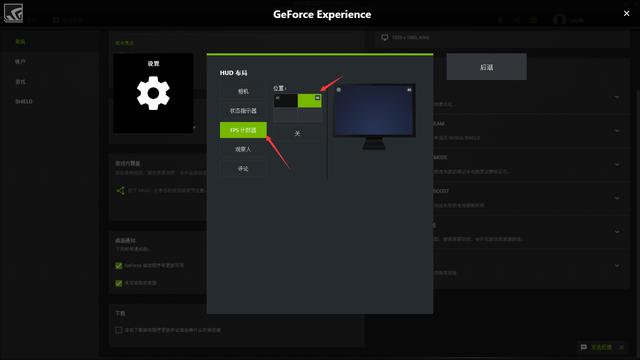Image resolution: width=640 pixels, height=360 pixels.
Task: Click the monitor preview image
Action: tap(374, 116)
